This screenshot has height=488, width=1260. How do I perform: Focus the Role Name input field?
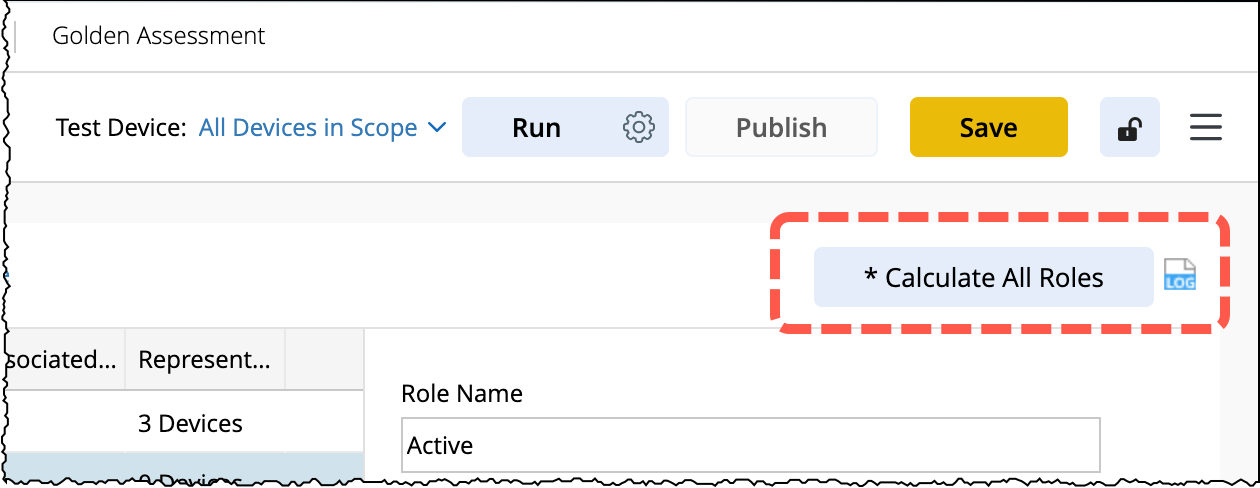tap(750, 445)
